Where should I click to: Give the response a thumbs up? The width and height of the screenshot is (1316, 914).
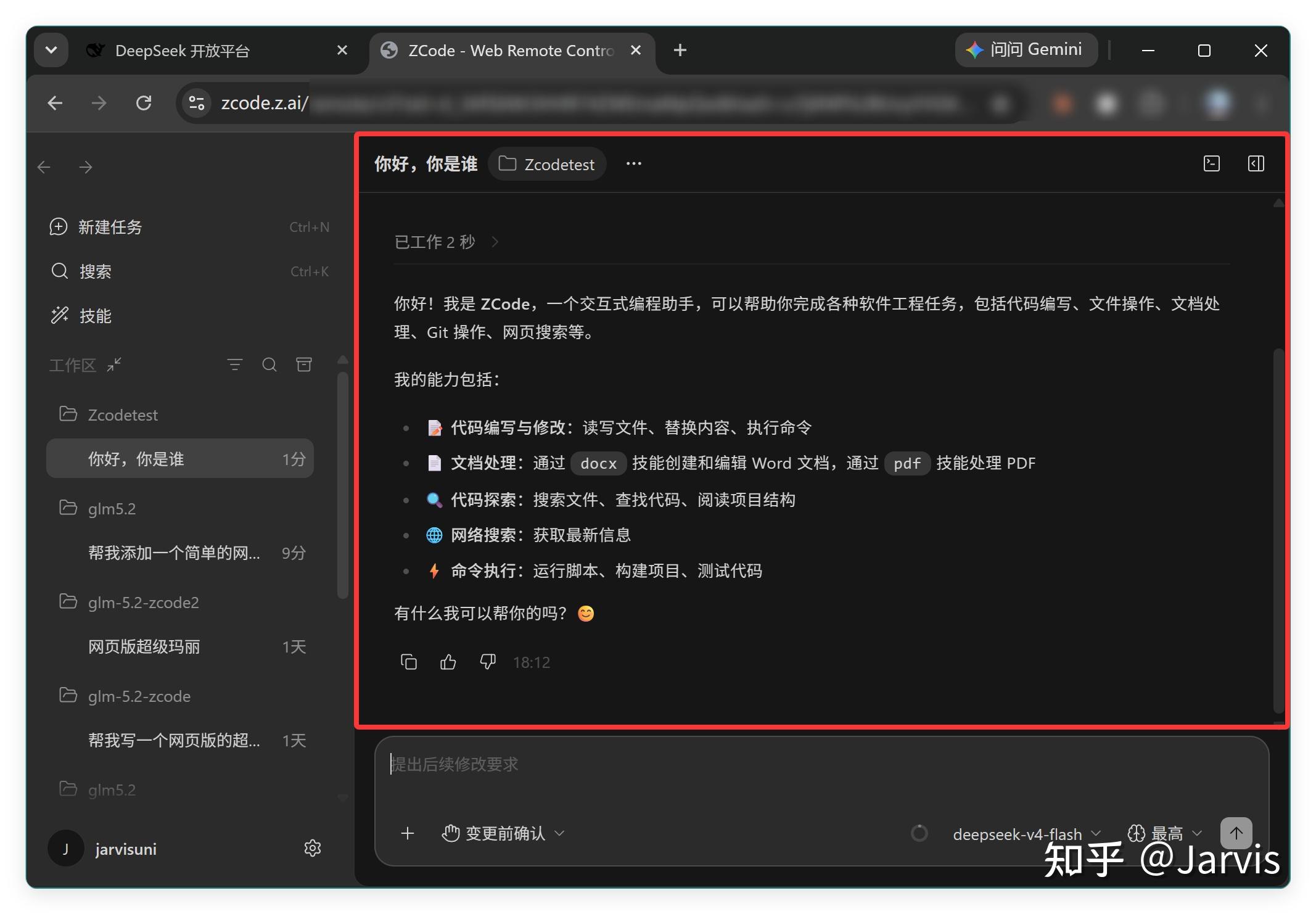(448, 662)
